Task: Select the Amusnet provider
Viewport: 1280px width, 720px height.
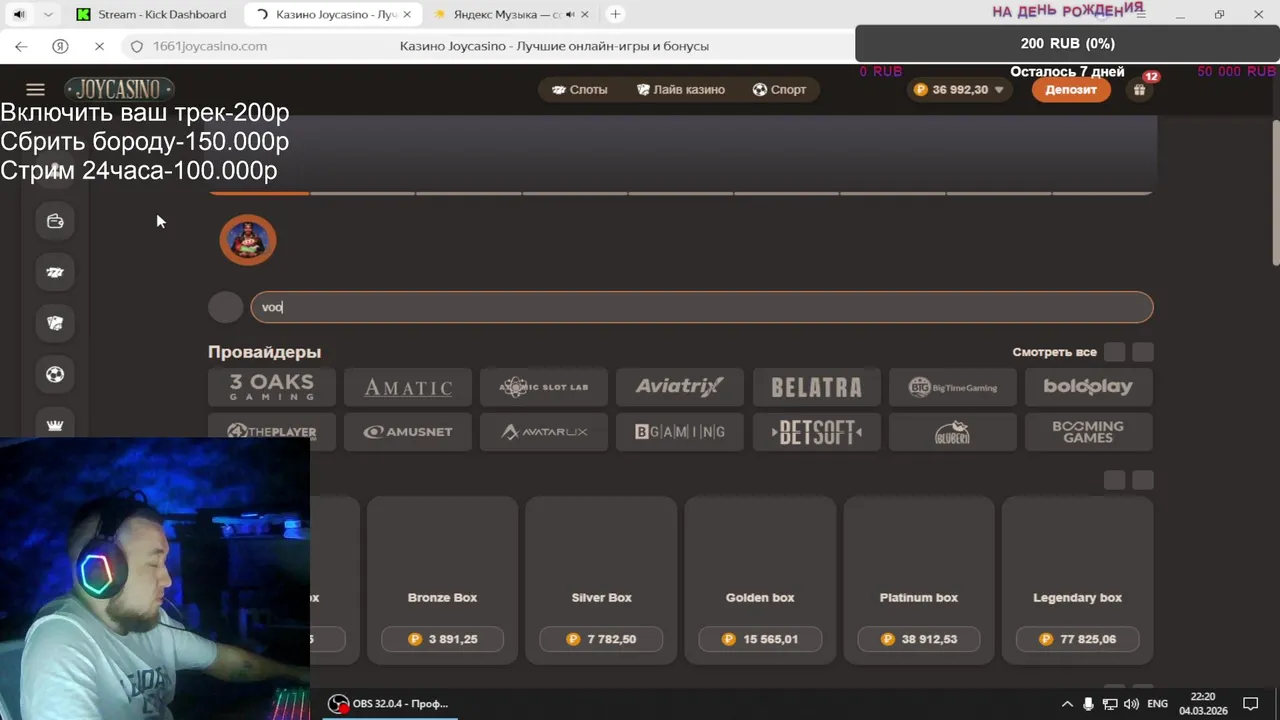Action: click(408, 432)
